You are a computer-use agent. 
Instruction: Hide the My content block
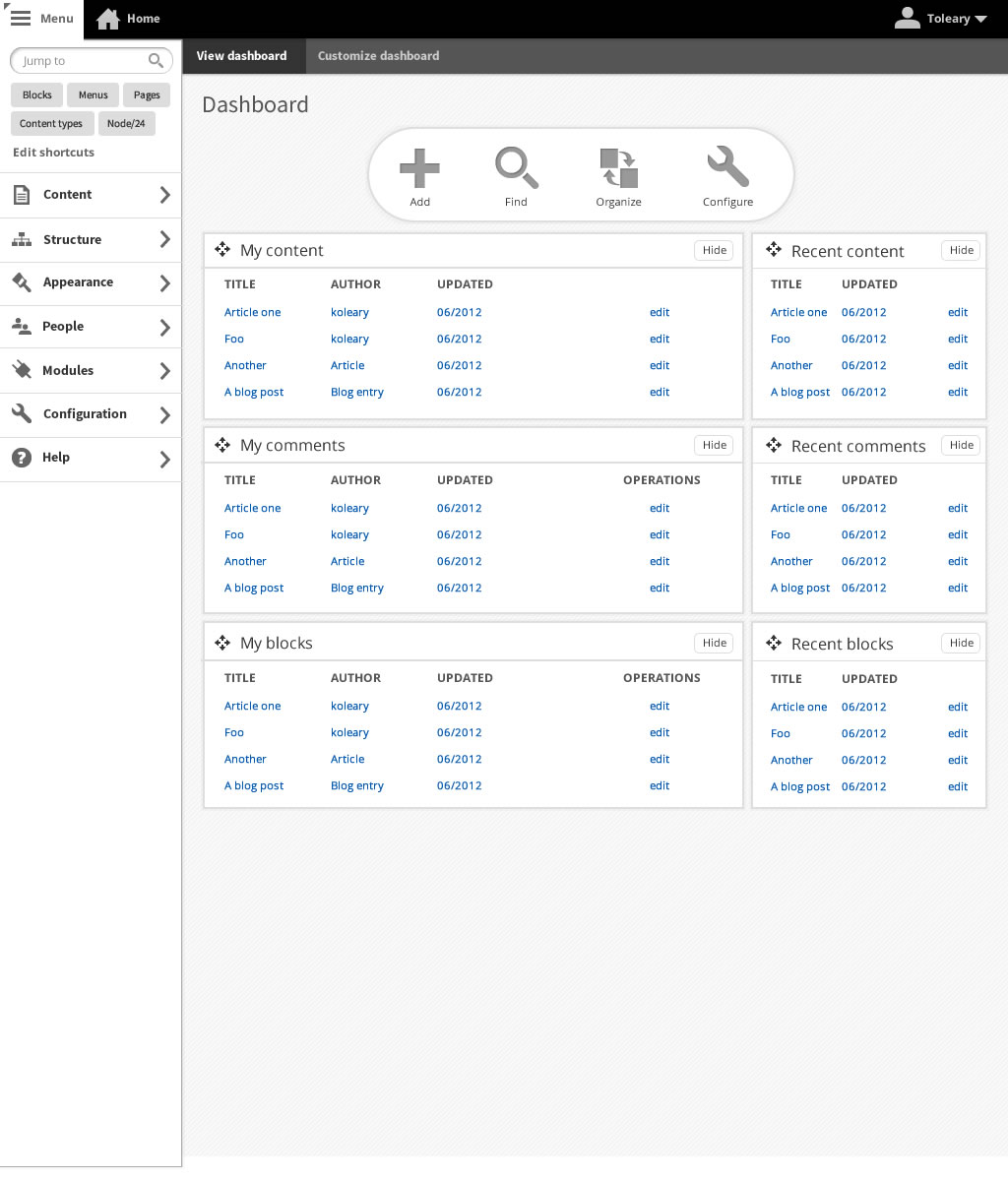(x=715, y=250)
